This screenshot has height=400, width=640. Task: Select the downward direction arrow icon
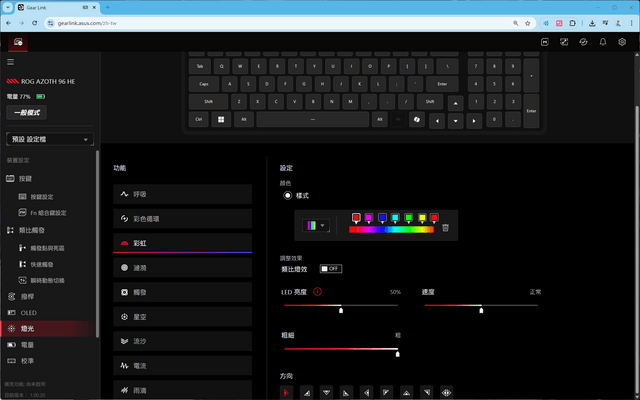coord(326,393)
